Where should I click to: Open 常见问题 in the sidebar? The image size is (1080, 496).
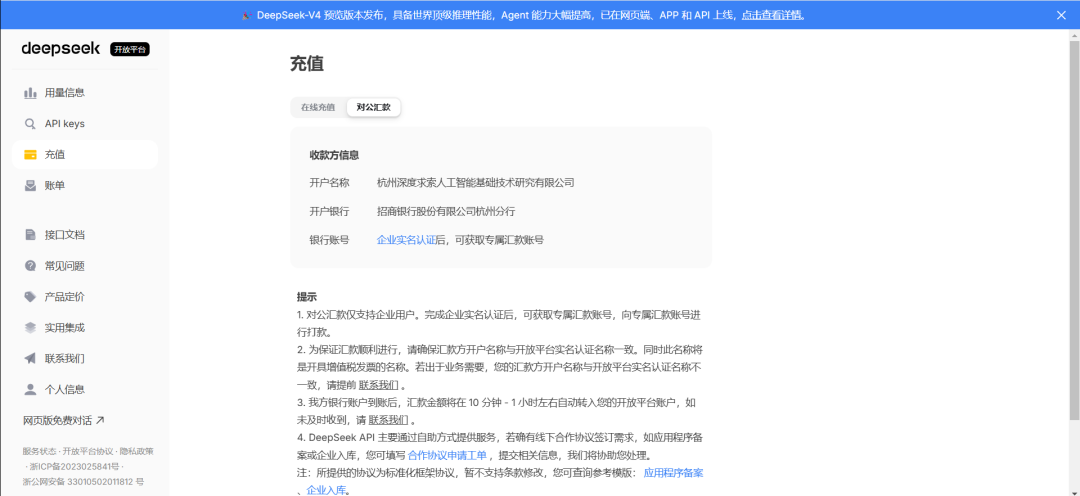85,266
